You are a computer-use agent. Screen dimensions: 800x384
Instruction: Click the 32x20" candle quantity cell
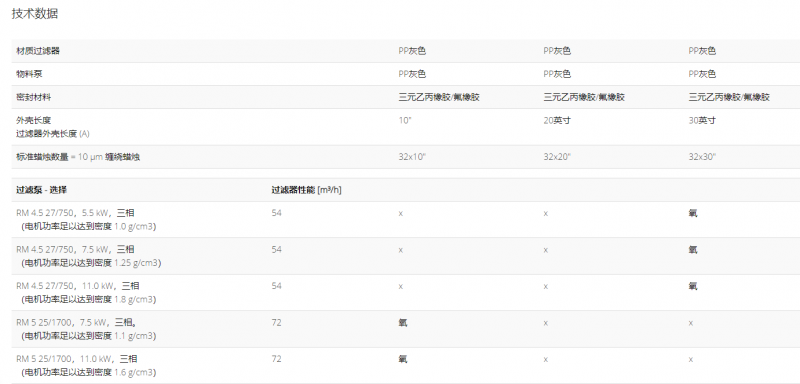click(557, 157)
